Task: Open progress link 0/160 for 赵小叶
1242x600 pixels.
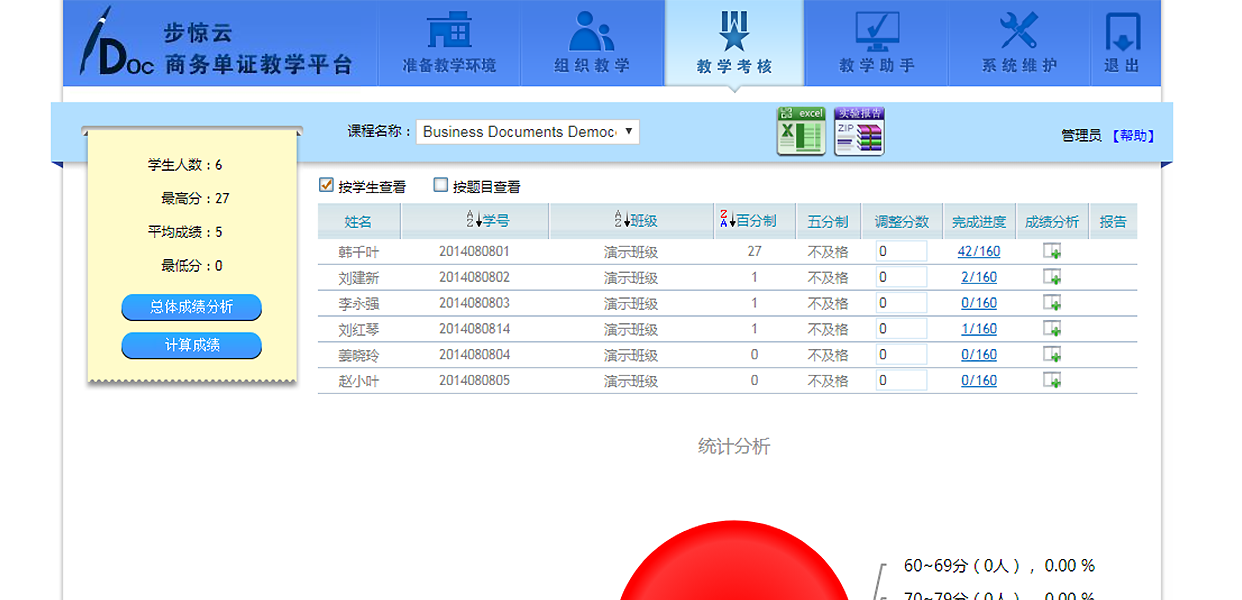Action: (979, 381)
